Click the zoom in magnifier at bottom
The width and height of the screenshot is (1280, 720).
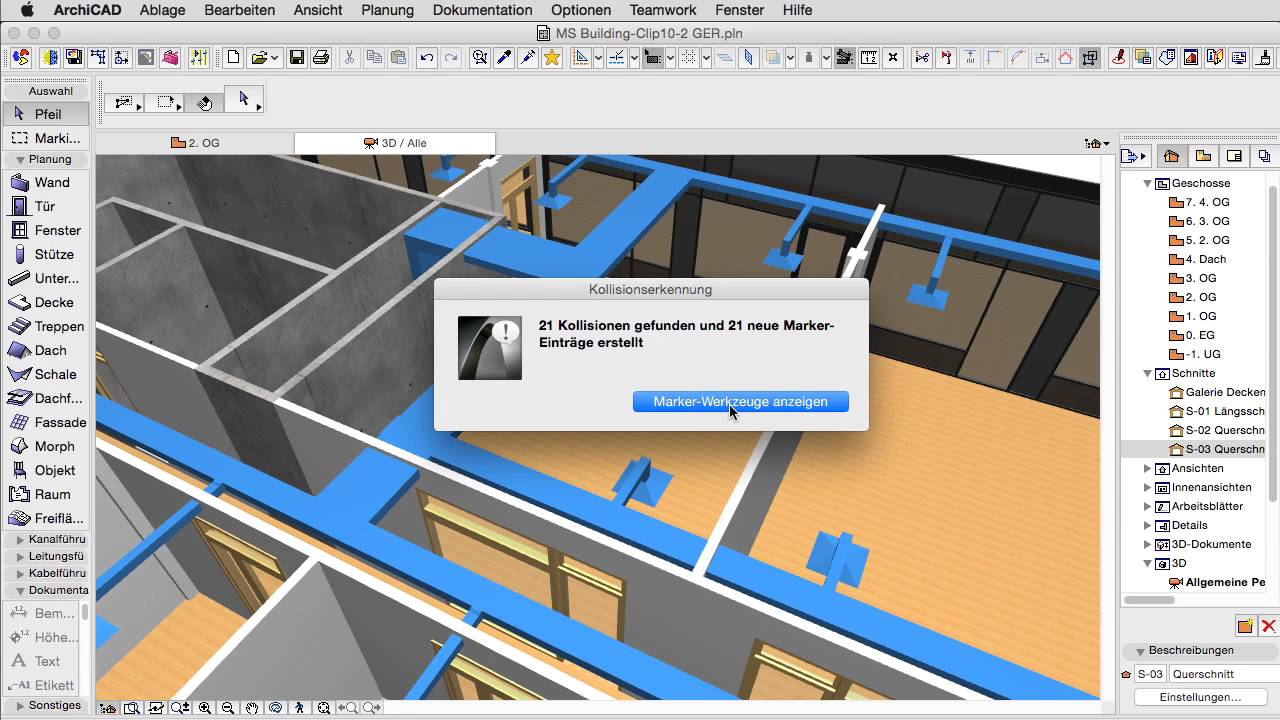[205, 708]
